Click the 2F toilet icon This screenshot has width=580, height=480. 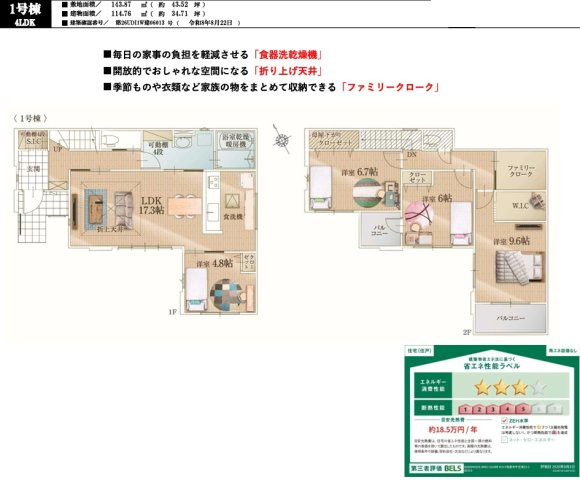tap(433, 140)
